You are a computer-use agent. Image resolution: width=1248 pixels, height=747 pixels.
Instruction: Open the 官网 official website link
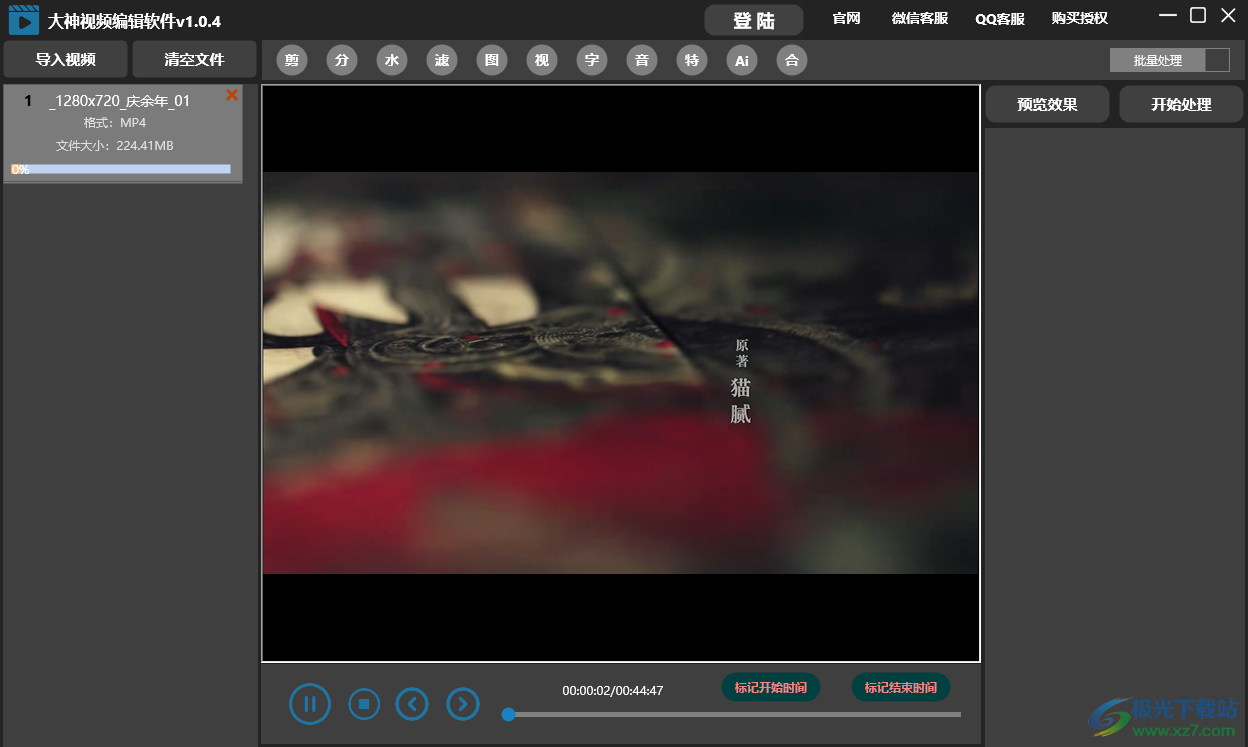coord(846,19)
